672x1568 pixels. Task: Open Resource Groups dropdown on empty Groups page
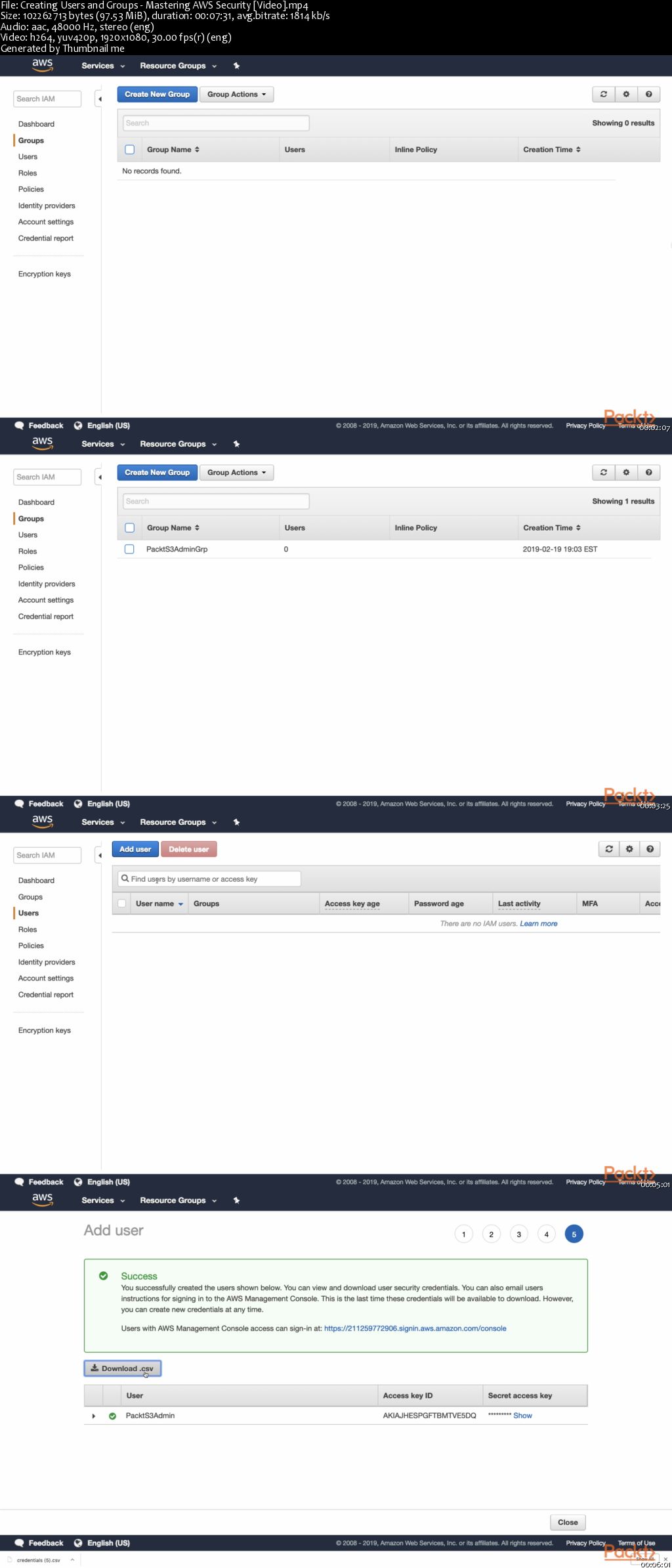coord(178,66)
